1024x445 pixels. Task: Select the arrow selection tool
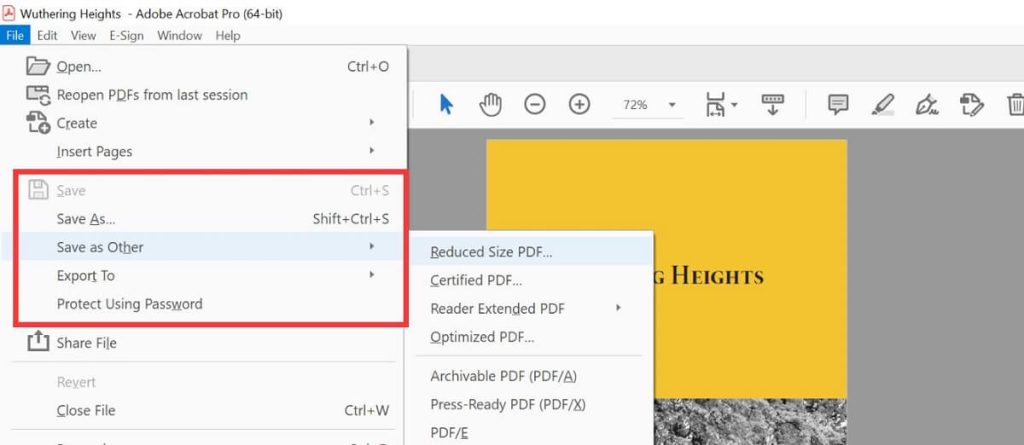click(447, 104)
